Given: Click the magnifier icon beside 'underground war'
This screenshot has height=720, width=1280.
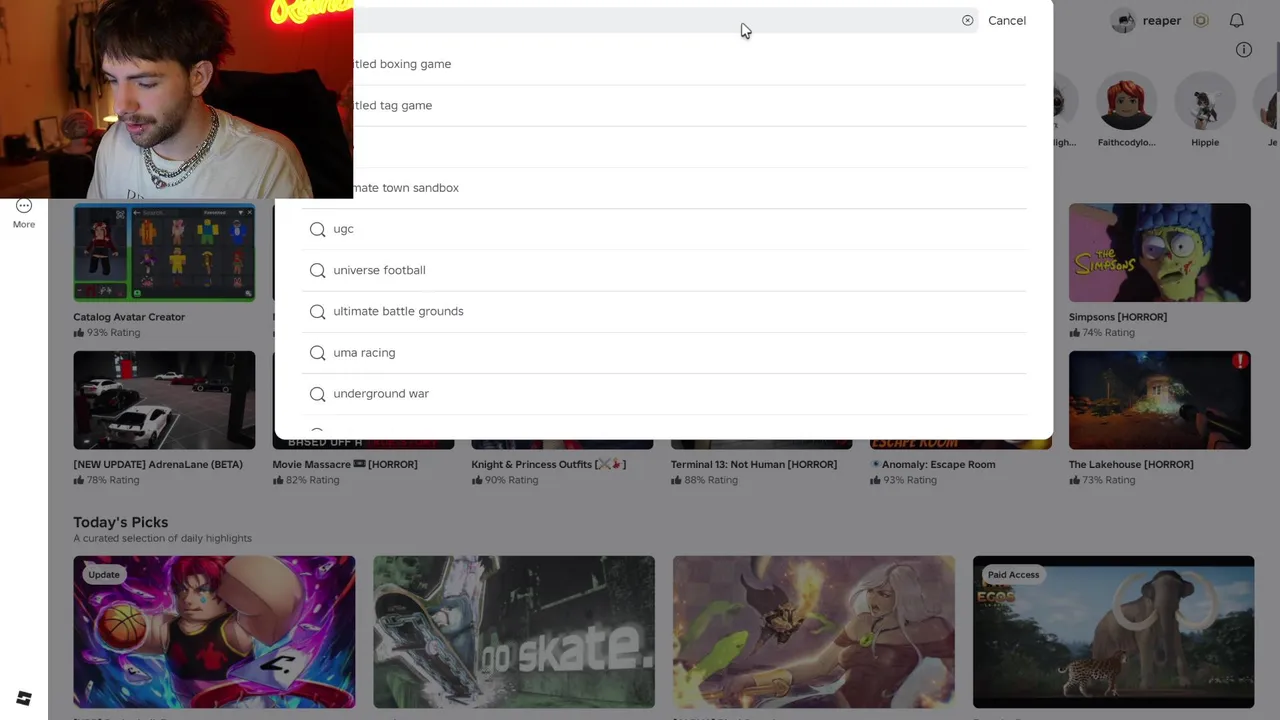Looking at the screenshot, I should (317, 394).
